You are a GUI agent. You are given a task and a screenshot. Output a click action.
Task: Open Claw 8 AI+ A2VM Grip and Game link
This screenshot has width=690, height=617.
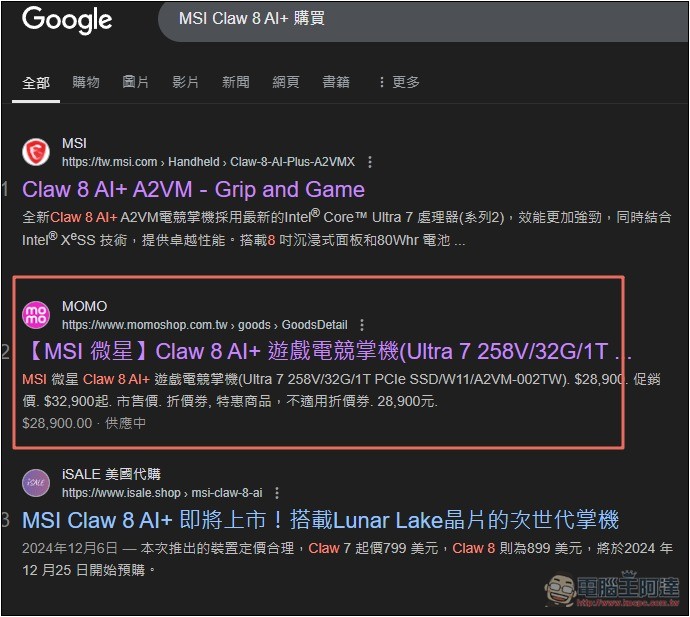(193, 189)
